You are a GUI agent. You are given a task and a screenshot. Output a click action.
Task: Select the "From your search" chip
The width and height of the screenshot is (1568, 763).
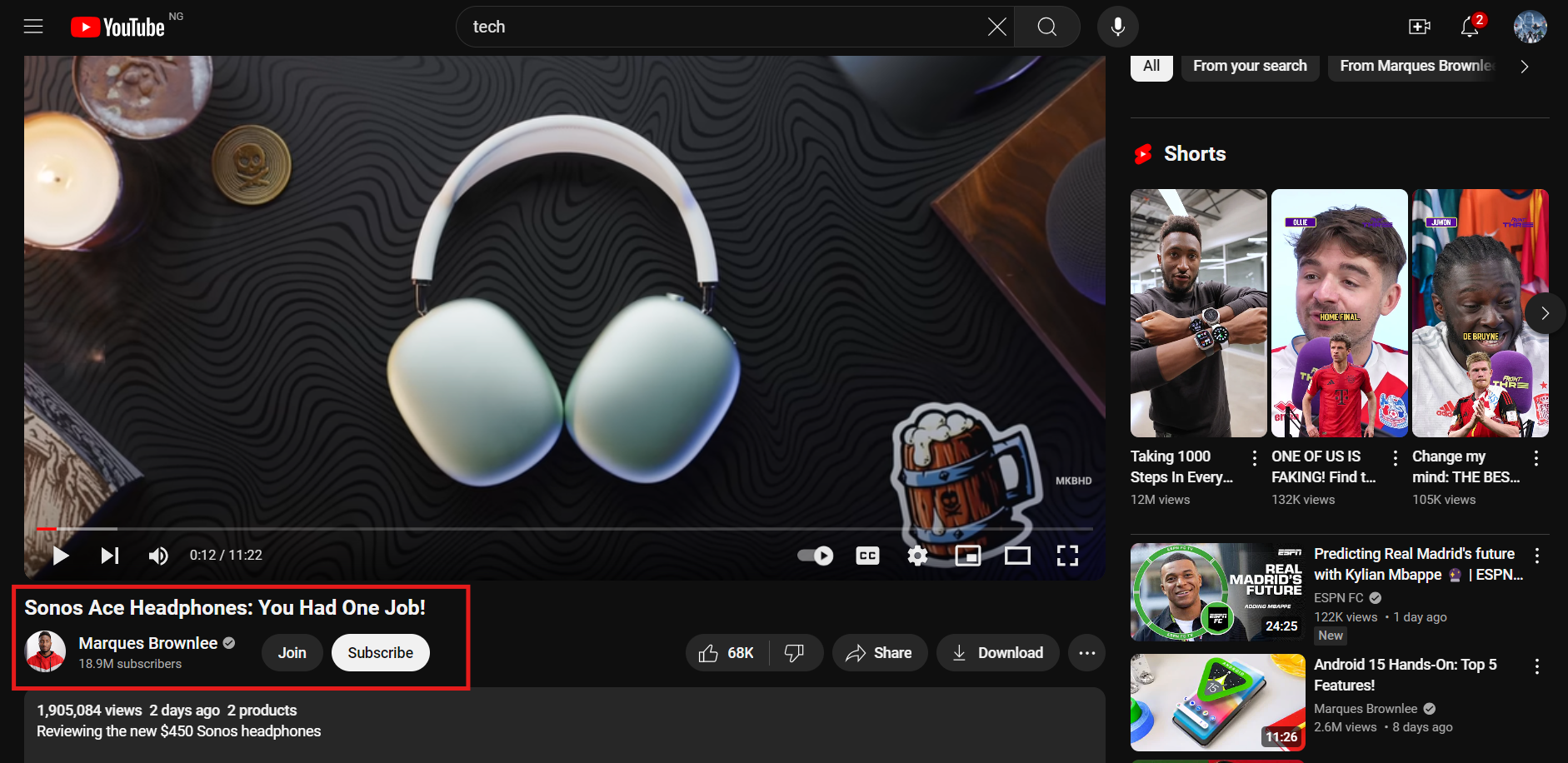pyautogui.click(x=1249, y=67)
